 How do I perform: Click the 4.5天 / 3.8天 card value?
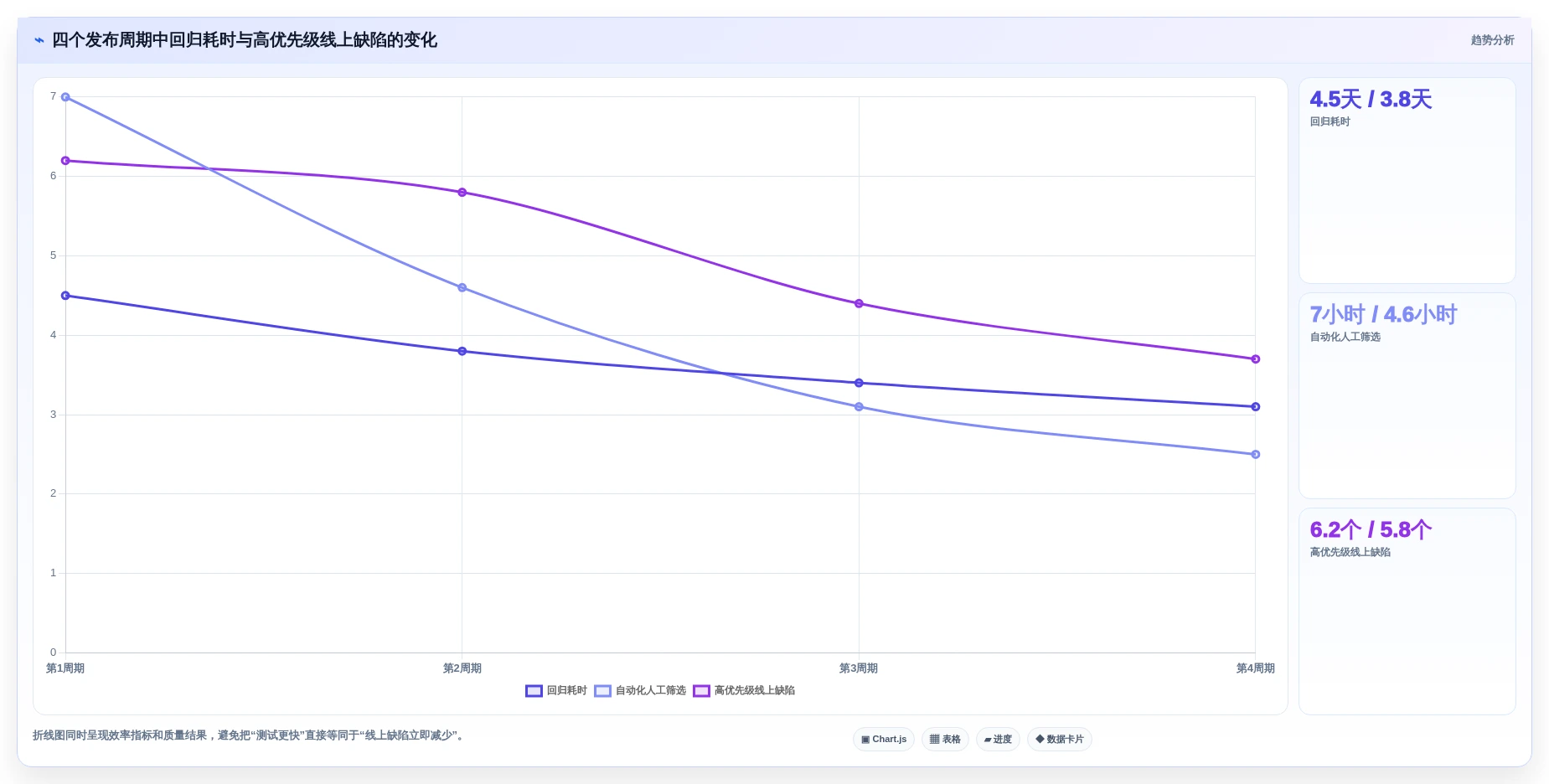point(1371,100)
